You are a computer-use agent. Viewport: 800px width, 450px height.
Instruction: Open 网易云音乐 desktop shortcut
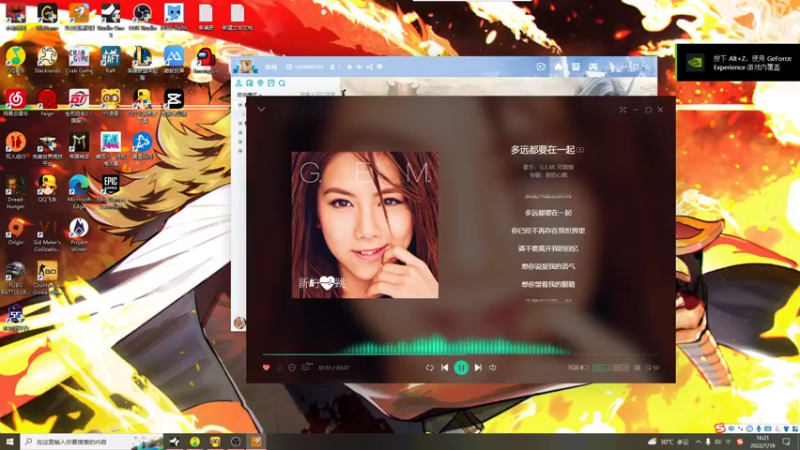pos(15,103)
